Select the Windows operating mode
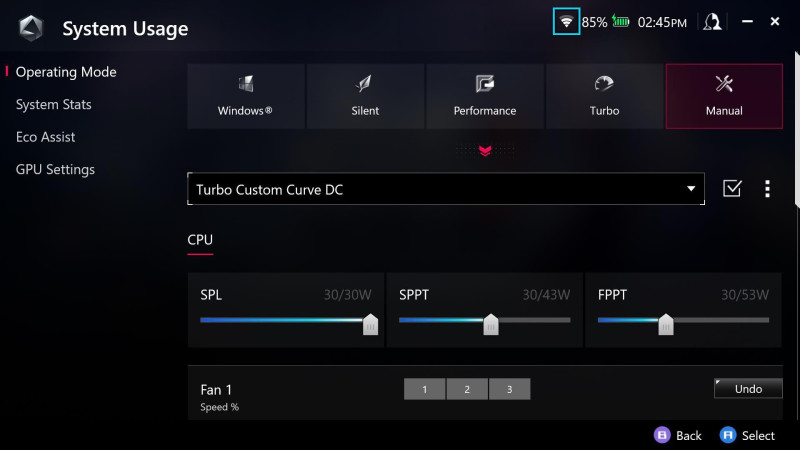The height and width of the screenshot is (450, 800). tap(245, 96)
